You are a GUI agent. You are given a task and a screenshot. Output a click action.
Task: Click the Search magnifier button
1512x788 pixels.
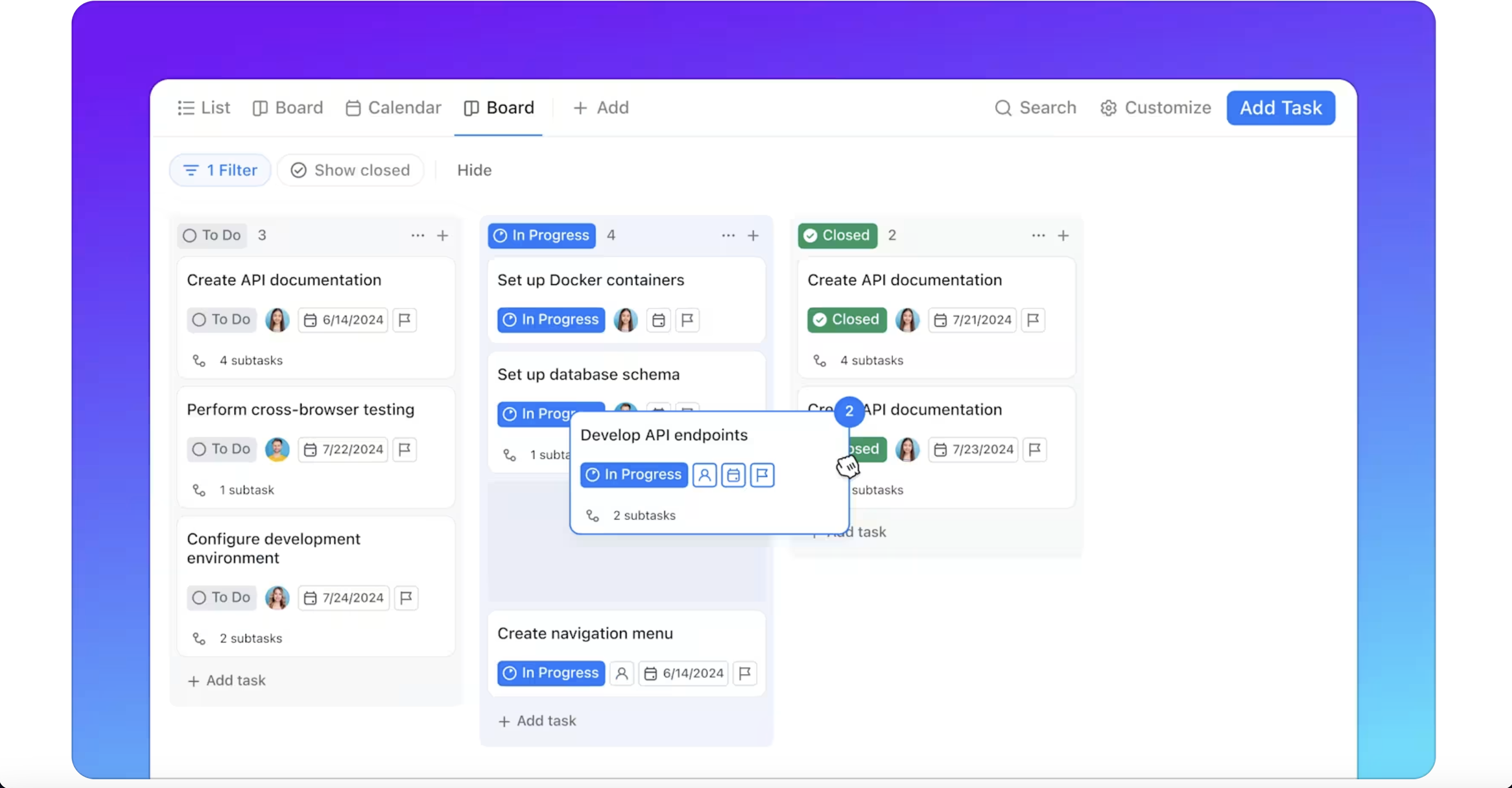coord(1035,108)
